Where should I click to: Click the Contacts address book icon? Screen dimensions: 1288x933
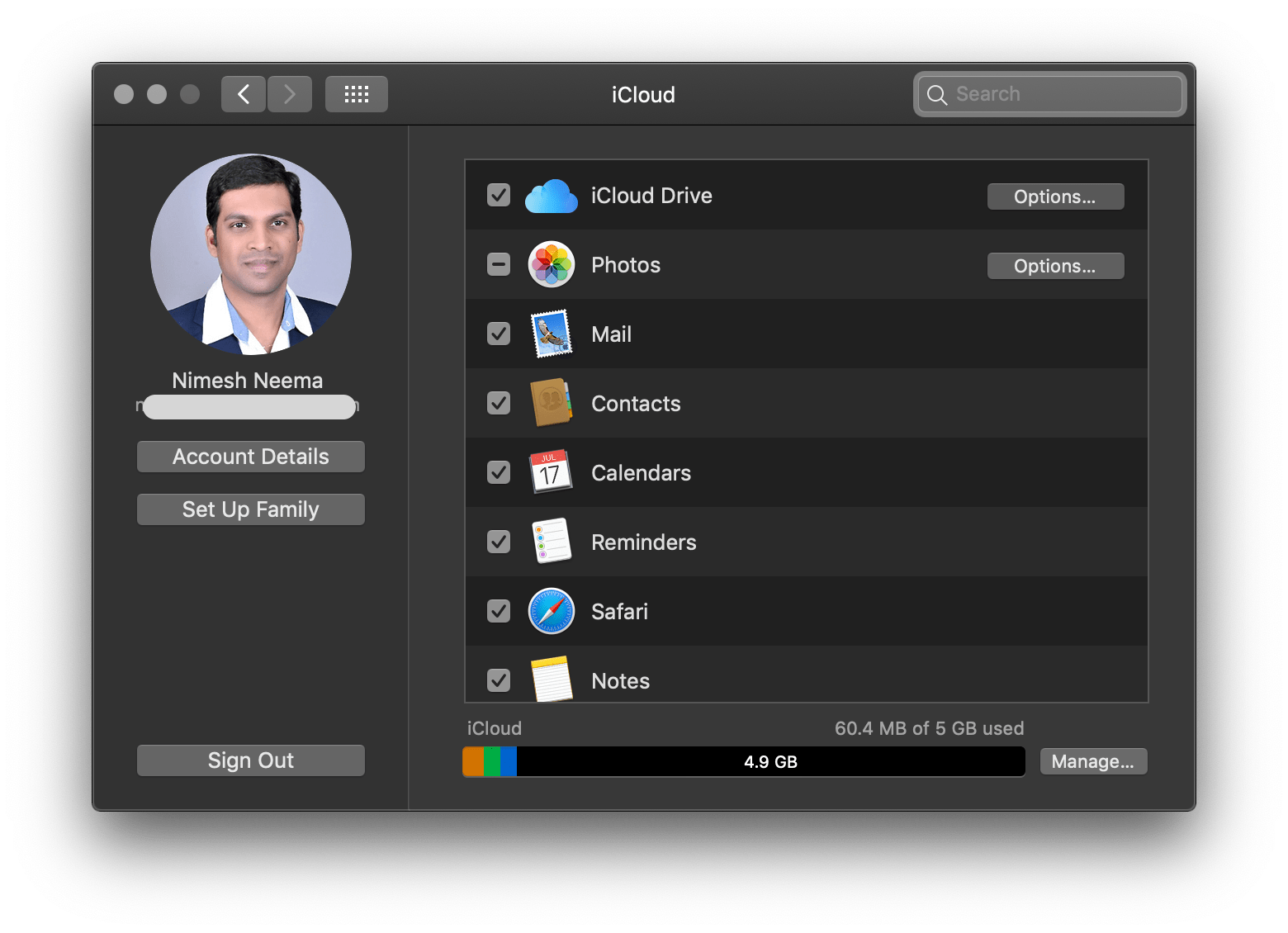[x=552, y=403]
